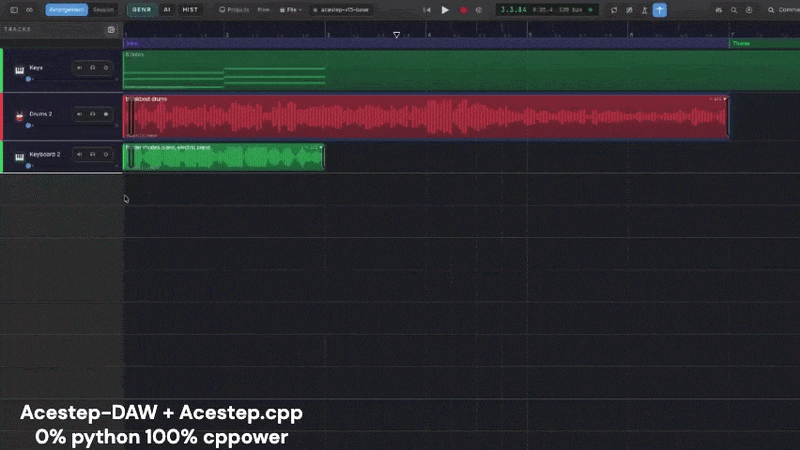The height and width of the screenshot is (450, 800).
Task: Open the mixer sliders icon in top right
Action: 718,10
